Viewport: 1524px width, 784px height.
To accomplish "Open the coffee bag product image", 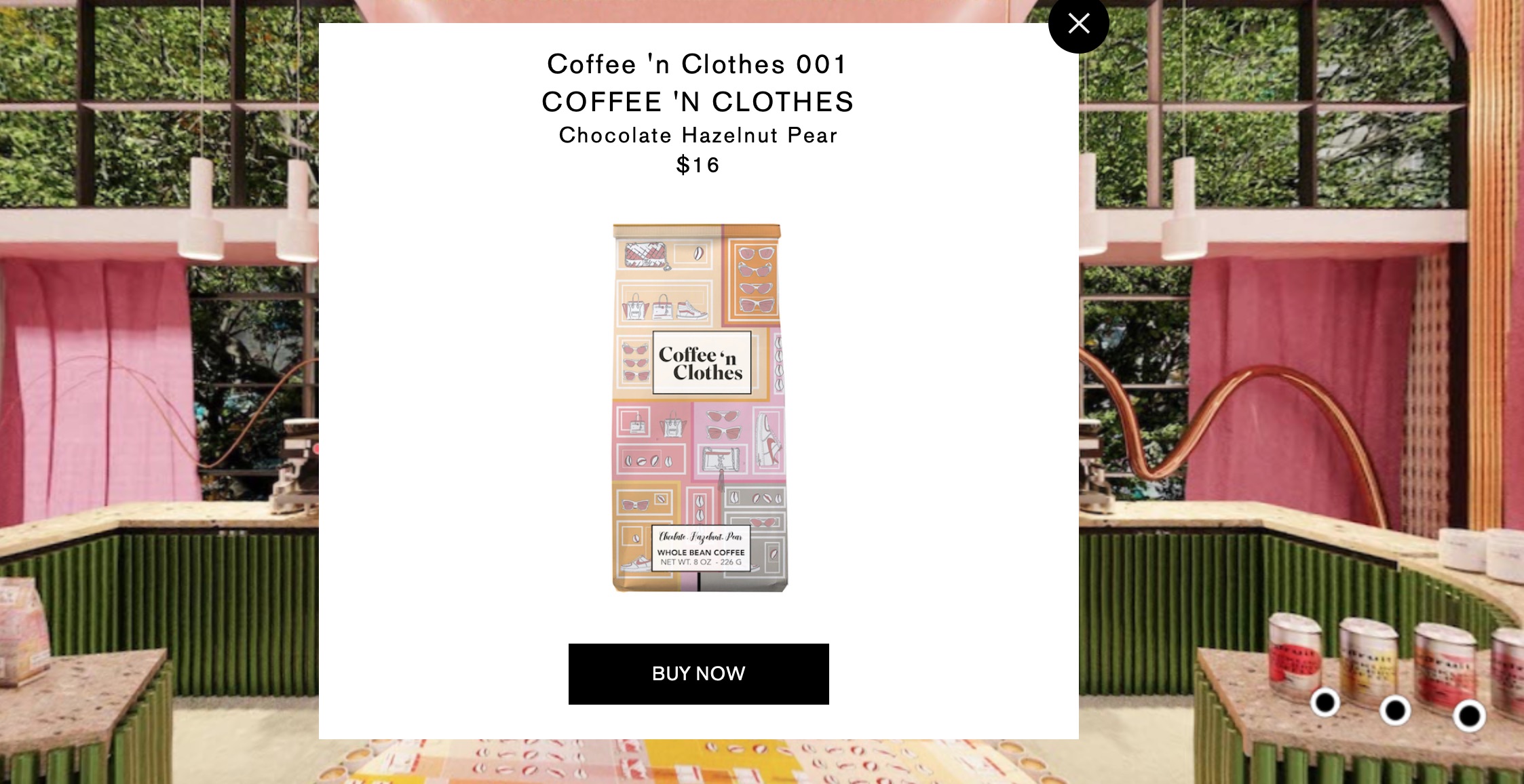I will coord(700,408).
